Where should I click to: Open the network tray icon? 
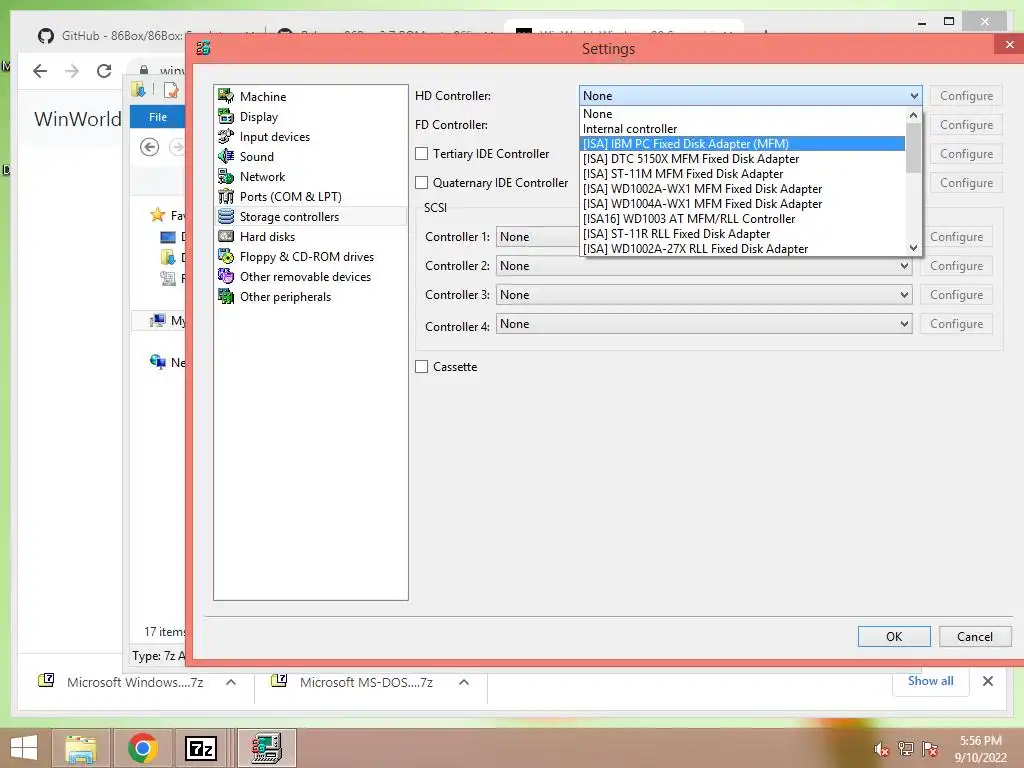906,749
